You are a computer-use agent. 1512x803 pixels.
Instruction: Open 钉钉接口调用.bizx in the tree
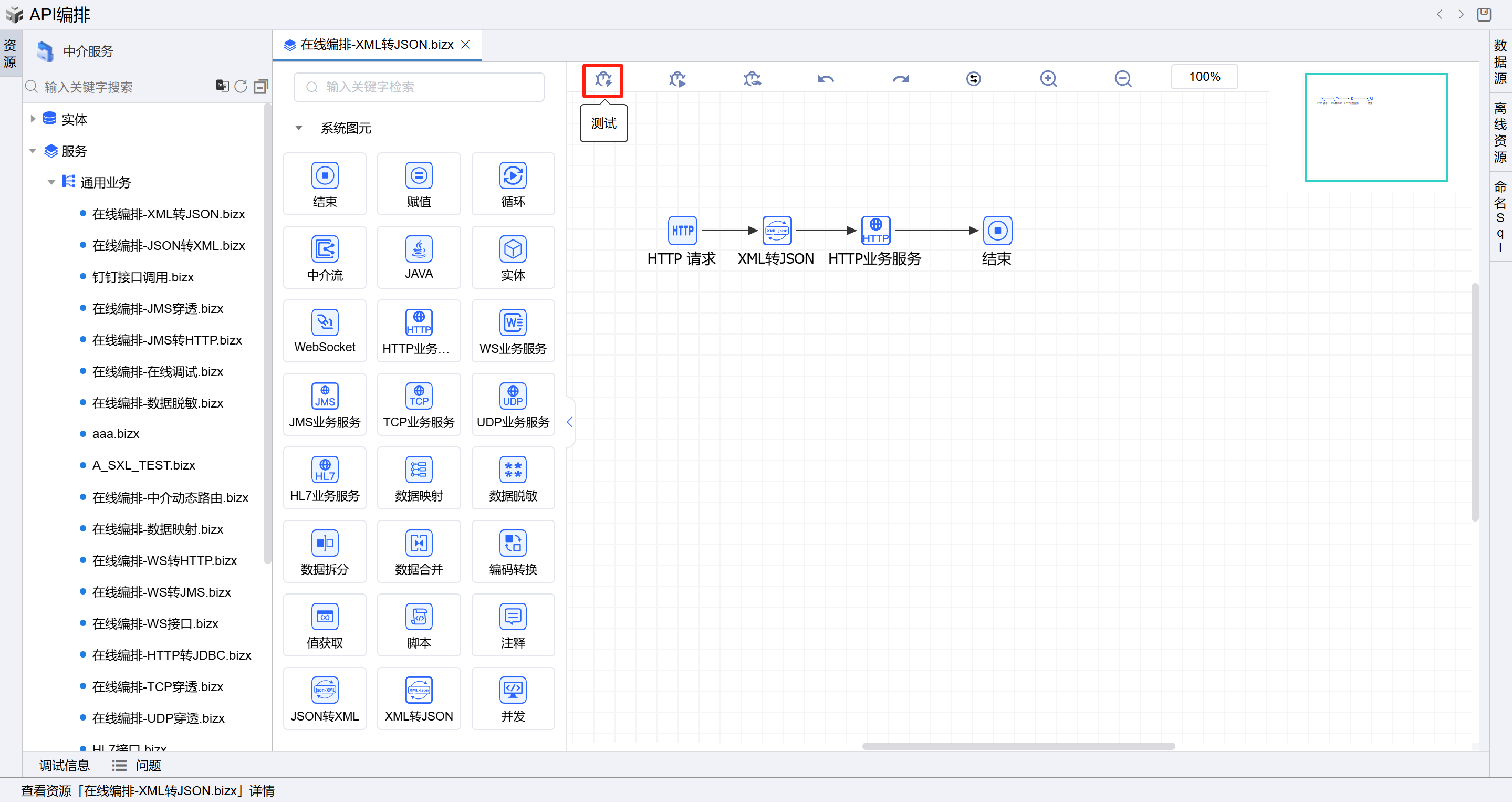[143, 277]
